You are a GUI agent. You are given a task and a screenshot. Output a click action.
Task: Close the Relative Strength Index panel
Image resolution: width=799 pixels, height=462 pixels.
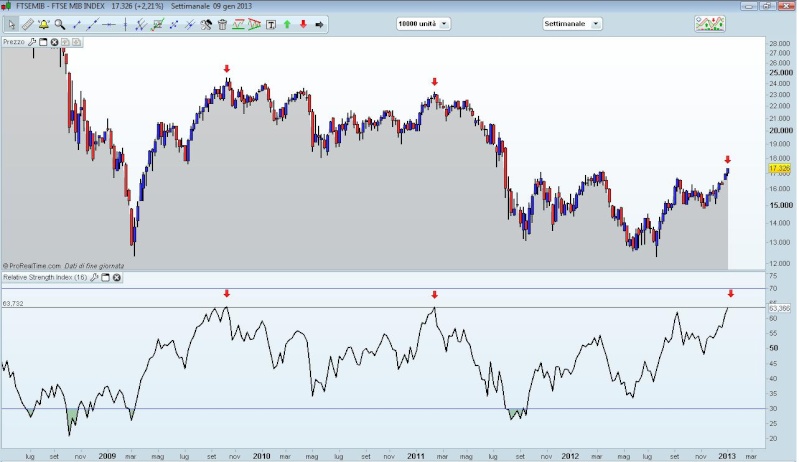(x=117, y=278)
